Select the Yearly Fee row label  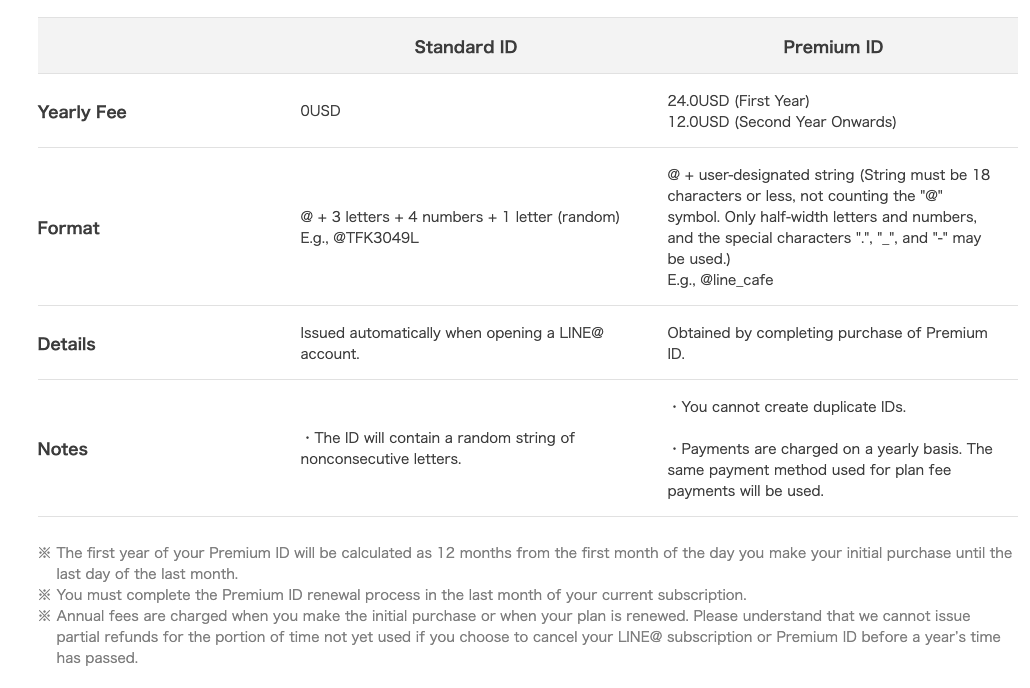pos(82,112)
